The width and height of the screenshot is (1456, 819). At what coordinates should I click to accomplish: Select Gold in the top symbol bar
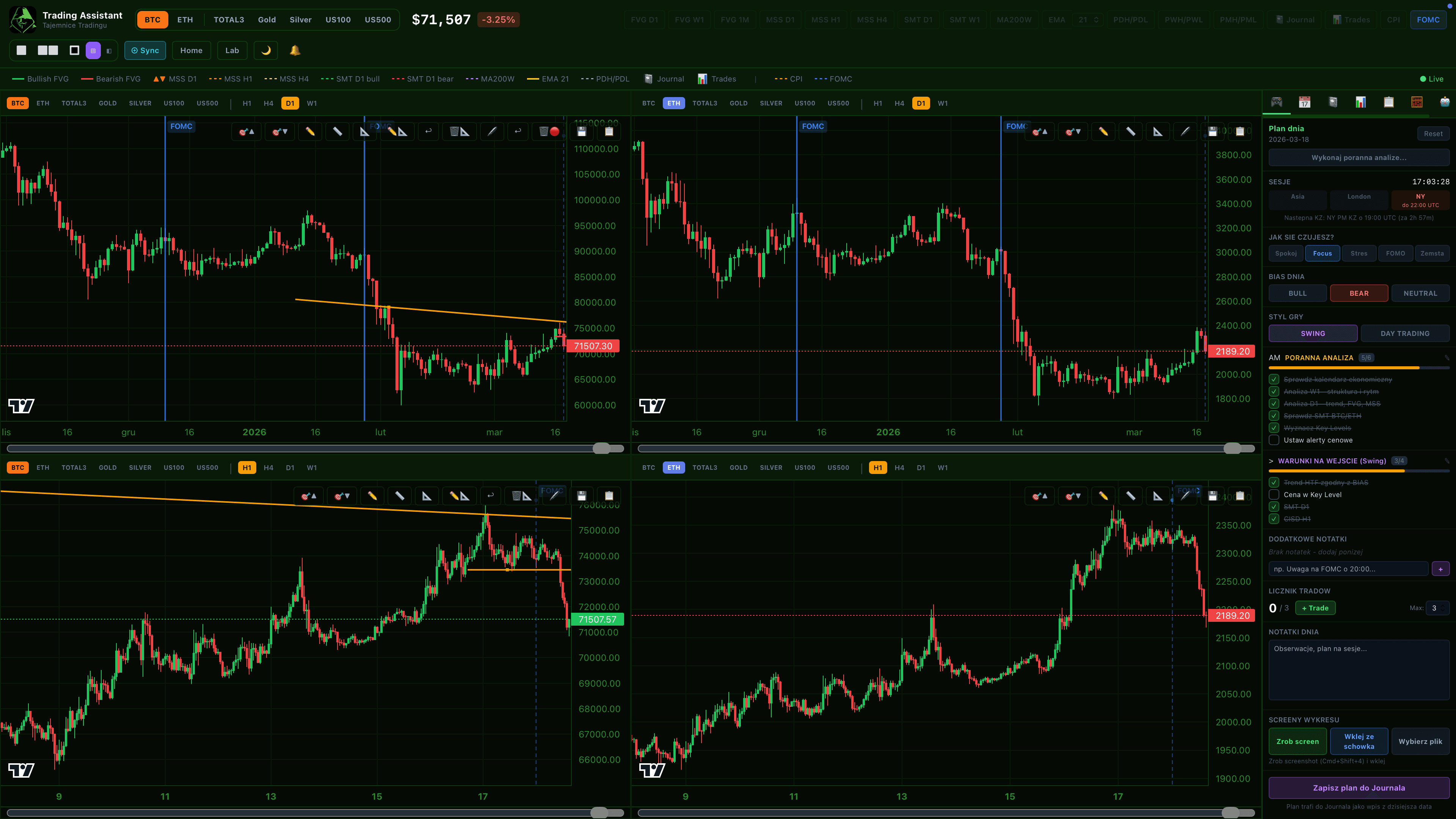click(267, 20)
